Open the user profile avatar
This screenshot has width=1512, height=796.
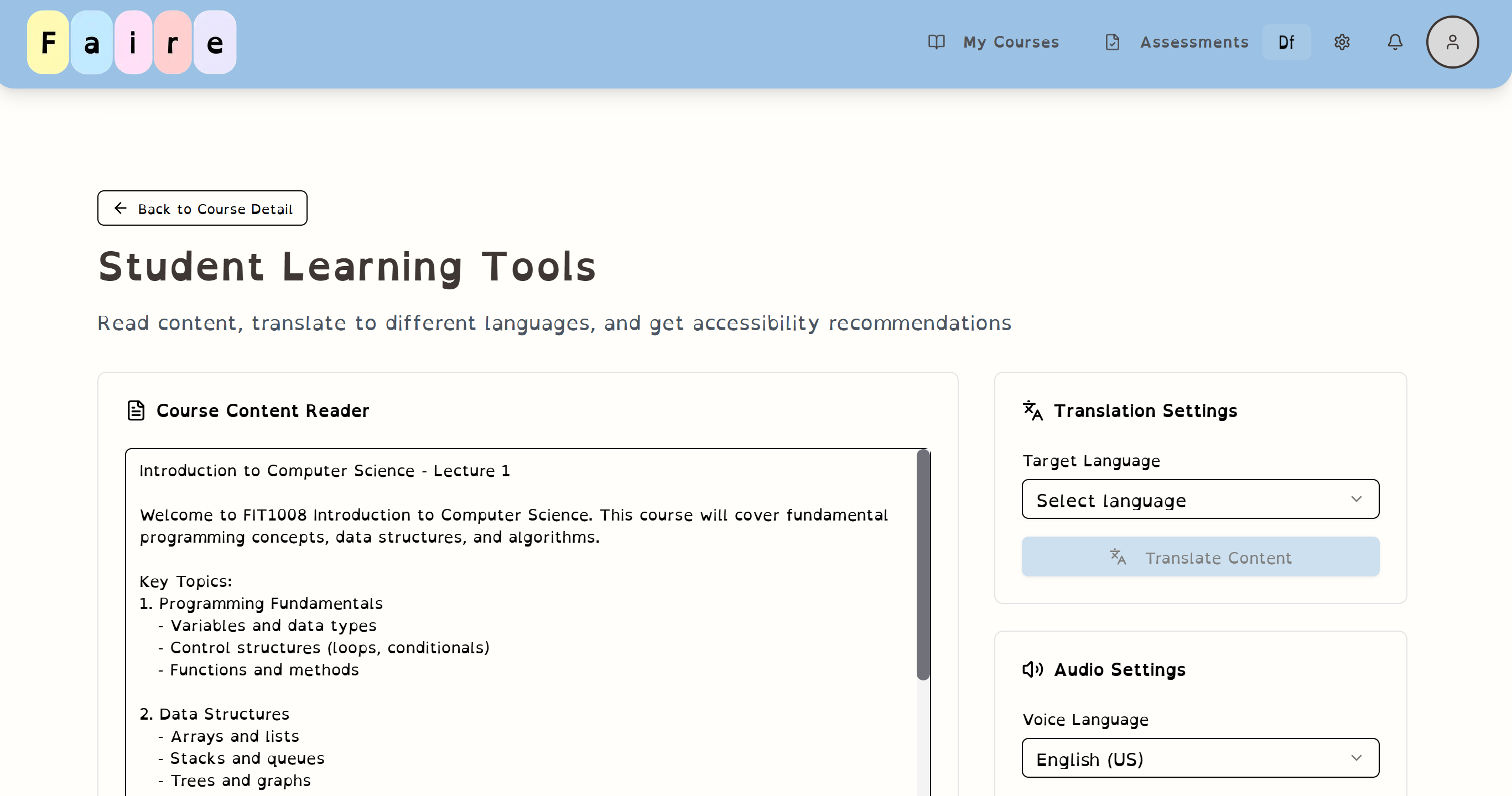click(1452, 42)
